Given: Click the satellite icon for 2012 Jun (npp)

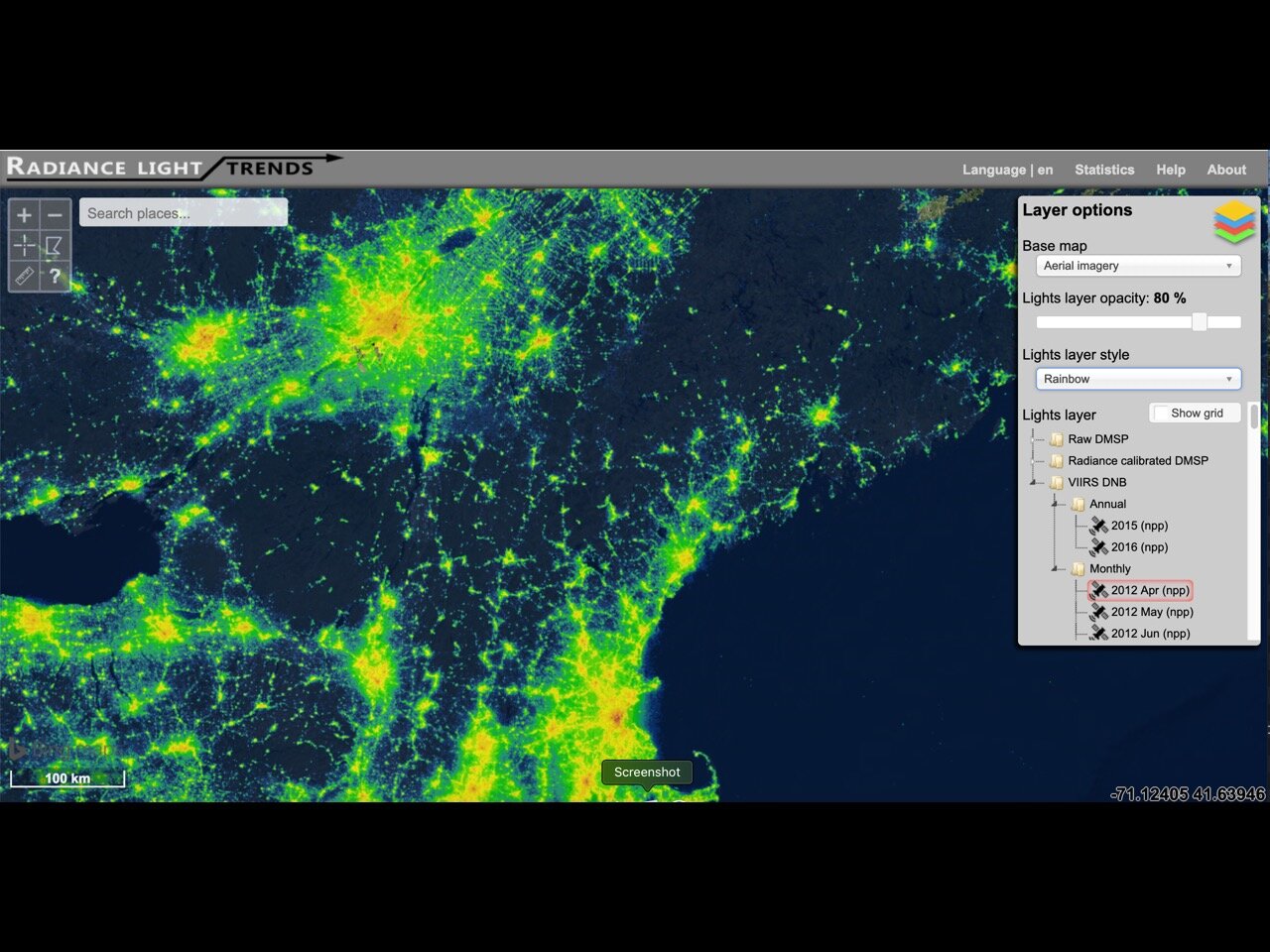Looking at the screenshot, I should coord(1098,634).
